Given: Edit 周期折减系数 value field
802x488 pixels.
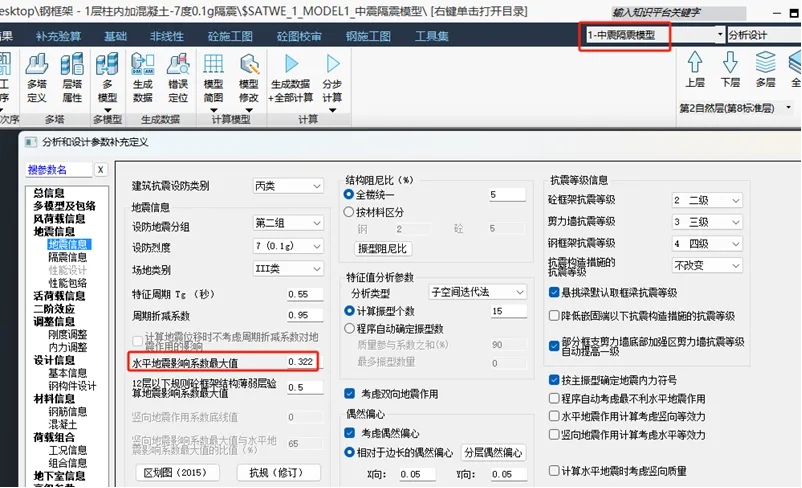Looking at the screenshot, I should (305, 315).
